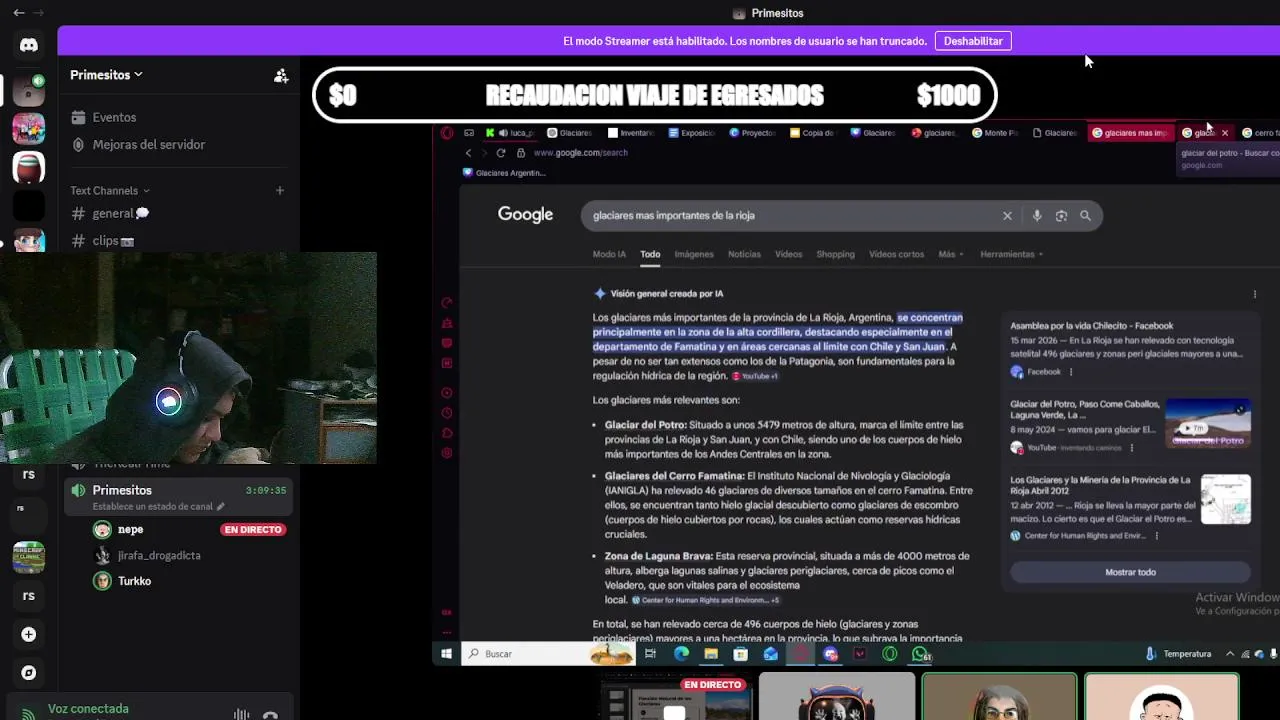Image resolution: width=1280 pixels, height=720 pixels.
Task: Switch to 'glaciares mas imp' browser tab
Action: (x=1130, y=133)
